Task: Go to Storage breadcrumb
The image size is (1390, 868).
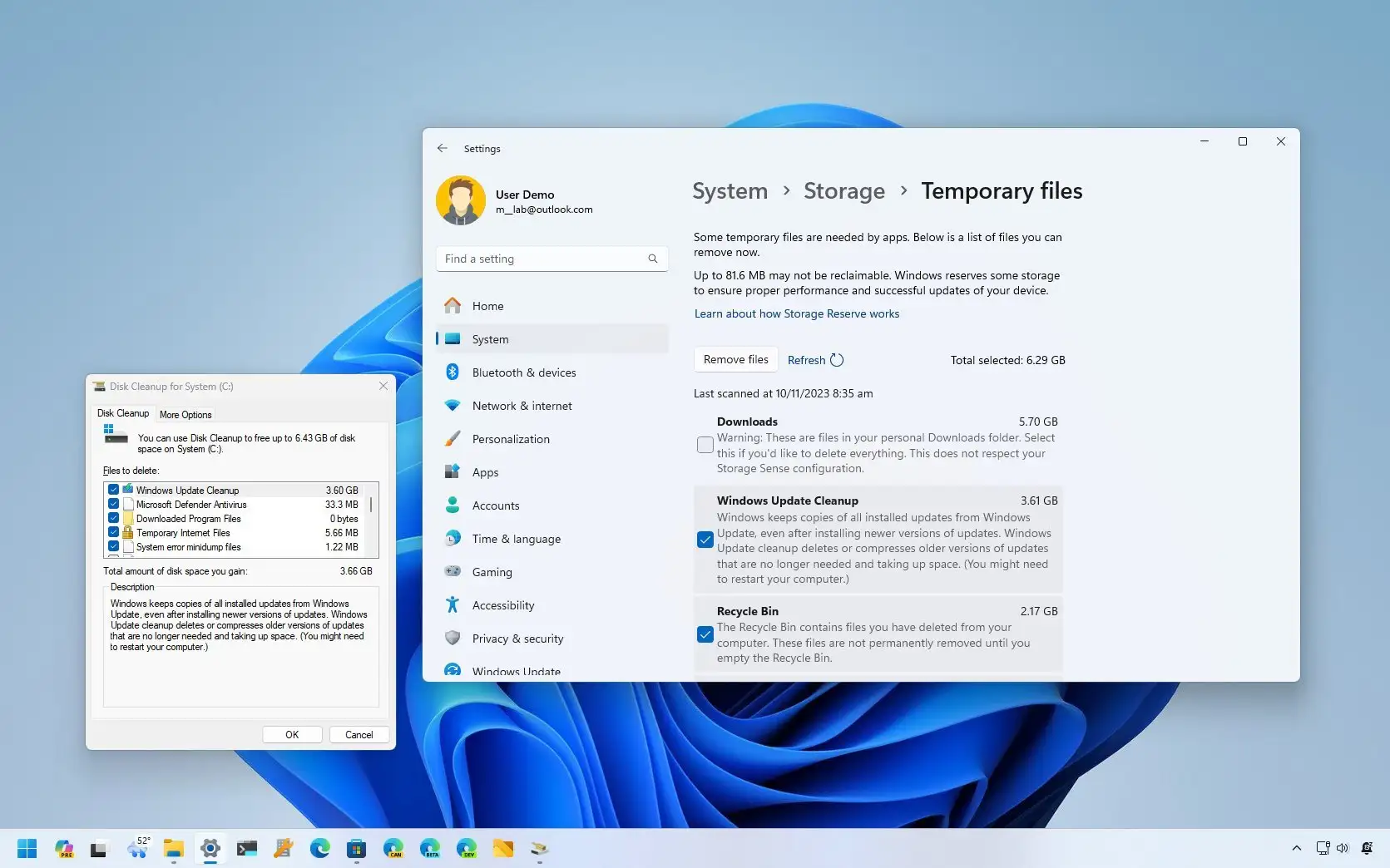Action: [844, 191]
